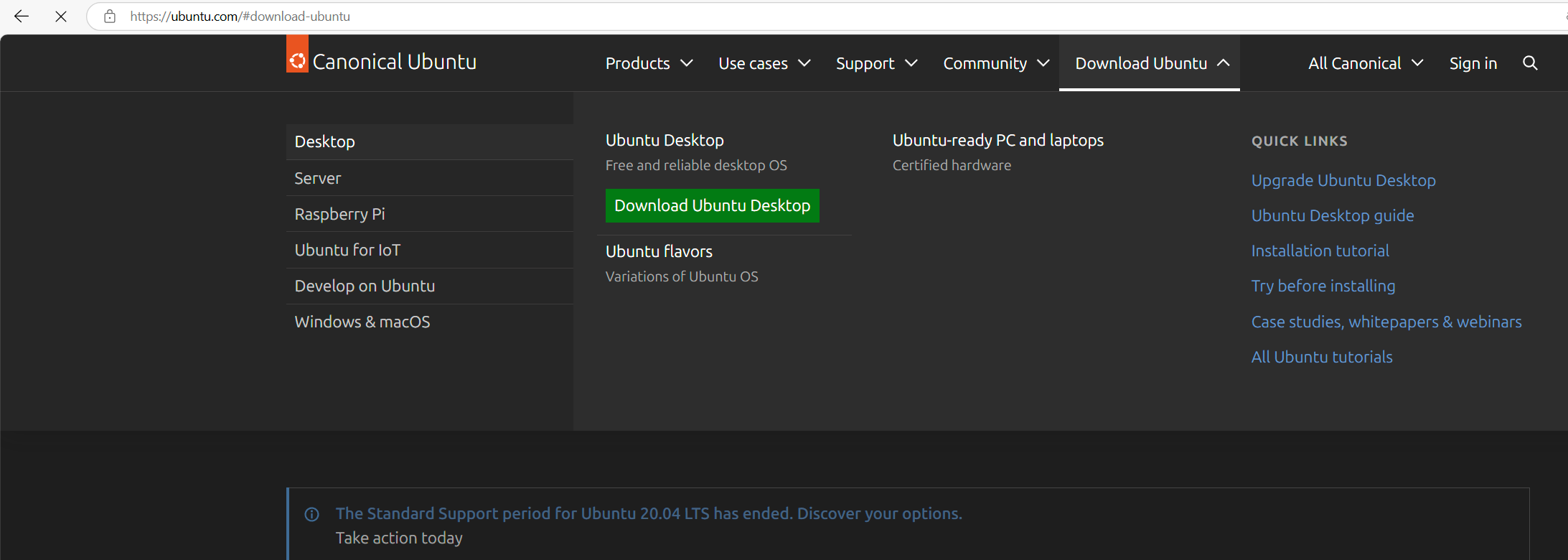The width and height of the screenshot is (1568, 560).
Task: Collapse the Download Ubuntu menu
Action: click(1150, 63)
